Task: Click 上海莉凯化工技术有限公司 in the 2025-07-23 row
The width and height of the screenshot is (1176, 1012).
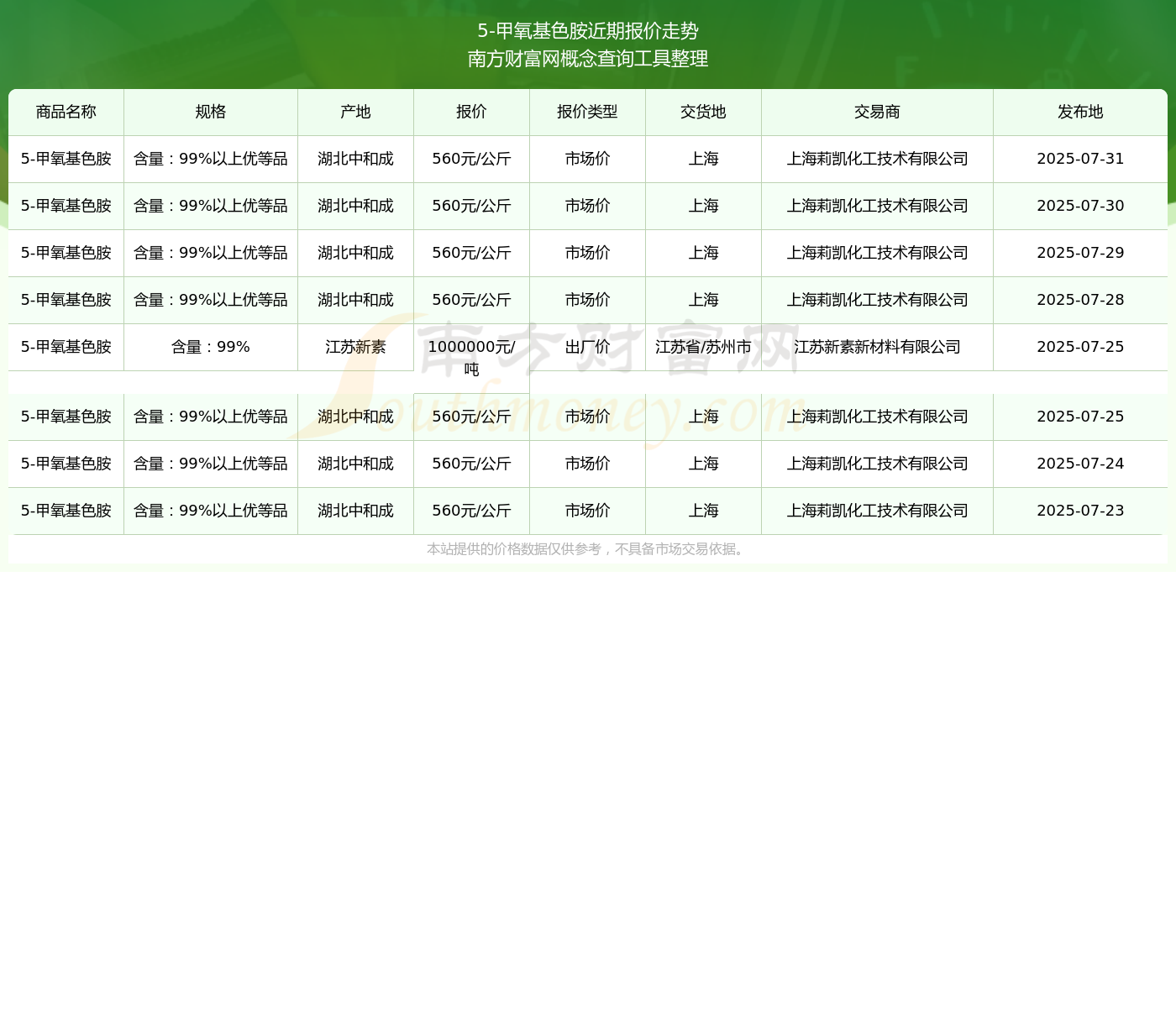Action: coord(877,511)
